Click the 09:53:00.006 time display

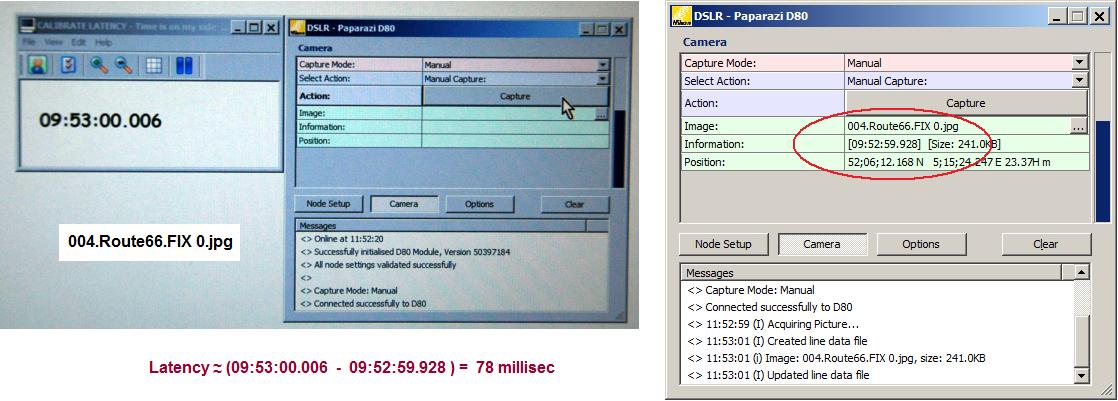(101, 121)
